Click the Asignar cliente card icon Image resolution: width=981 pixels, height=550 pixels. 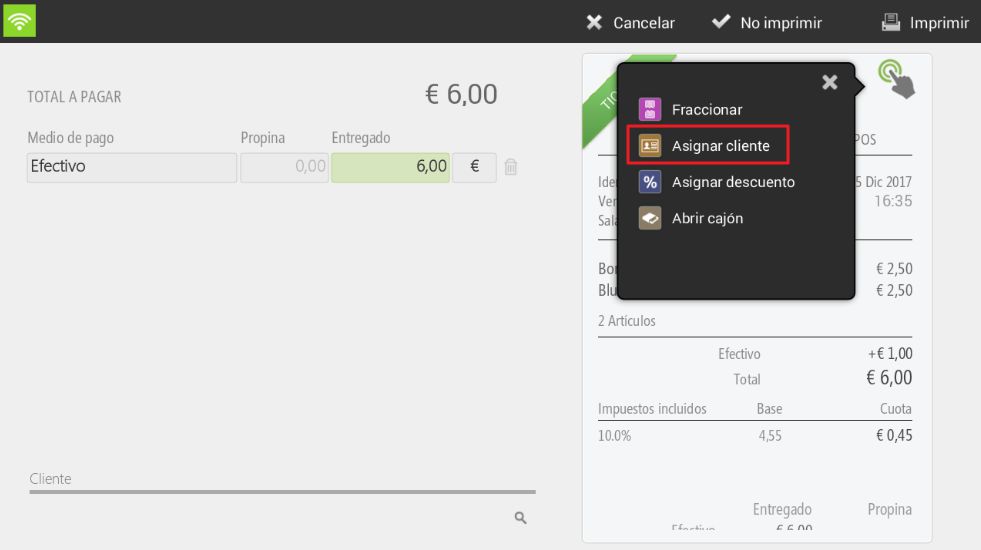coord(649,146)
